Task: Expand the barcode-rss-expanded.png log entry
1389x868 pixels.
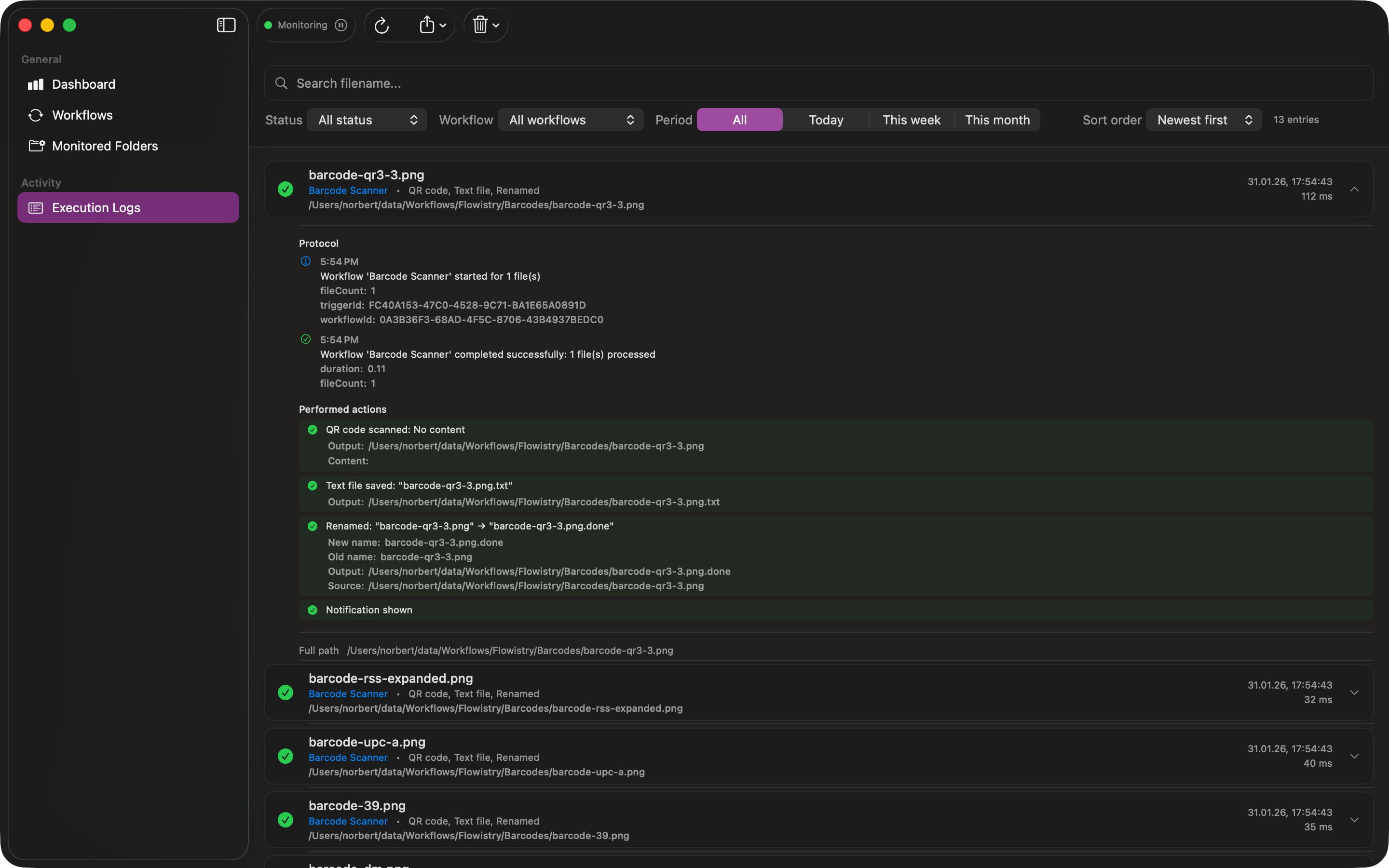Action: click(x=1355, y=692)
